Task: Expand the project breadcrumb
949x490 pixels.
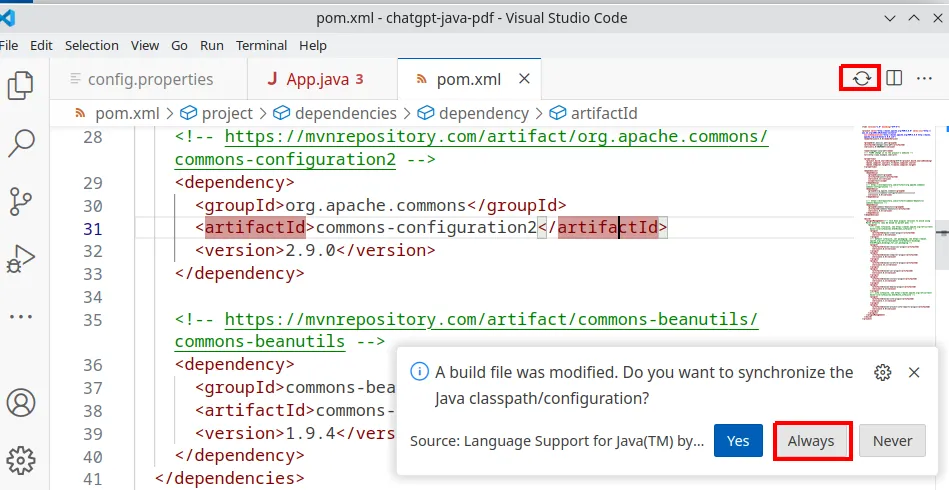Action: pos(217,113)
